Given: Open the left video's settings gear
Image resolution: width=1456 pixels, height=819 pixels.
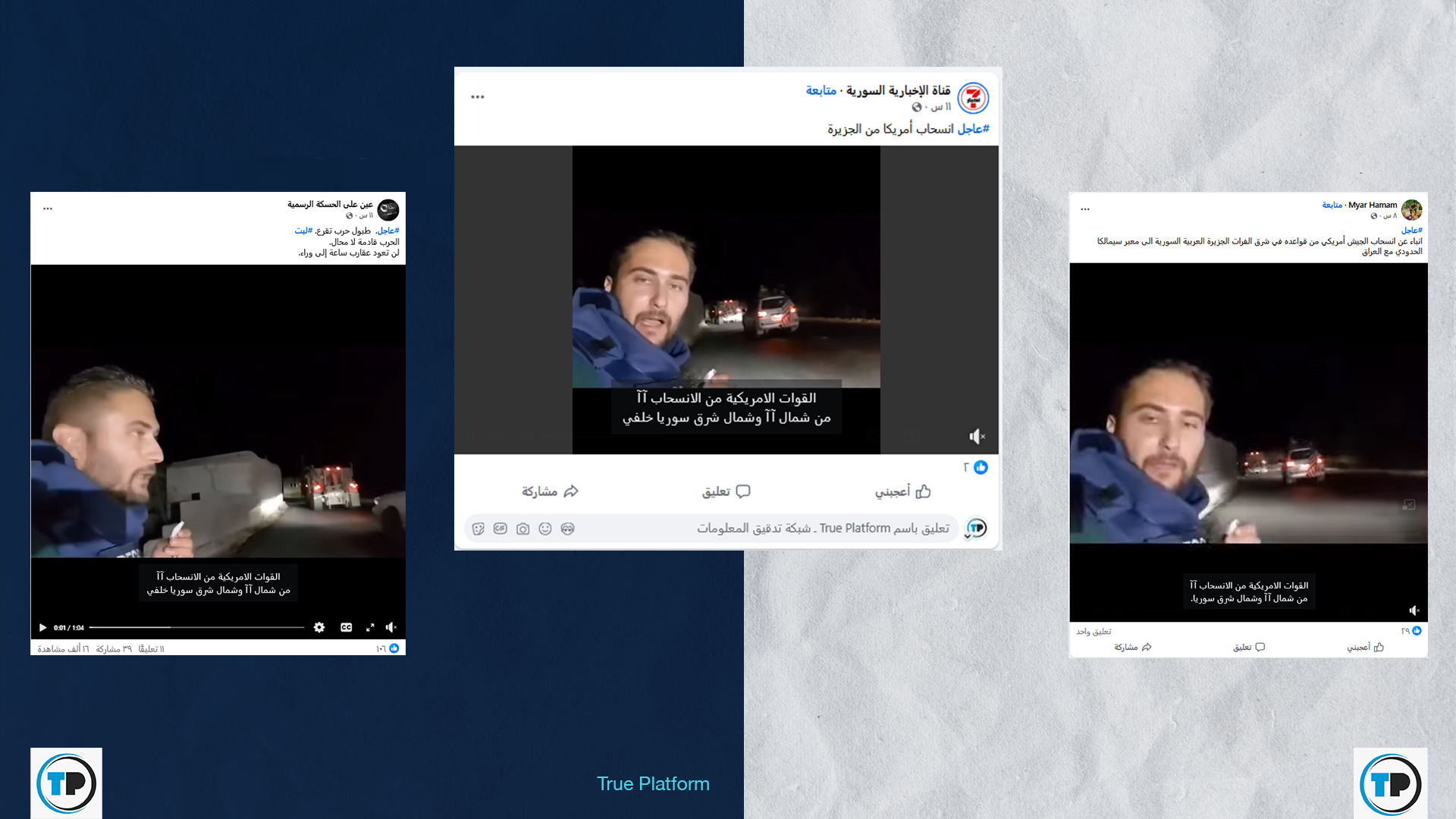Looking at the screenshot, I should click(x=319, y=628).
